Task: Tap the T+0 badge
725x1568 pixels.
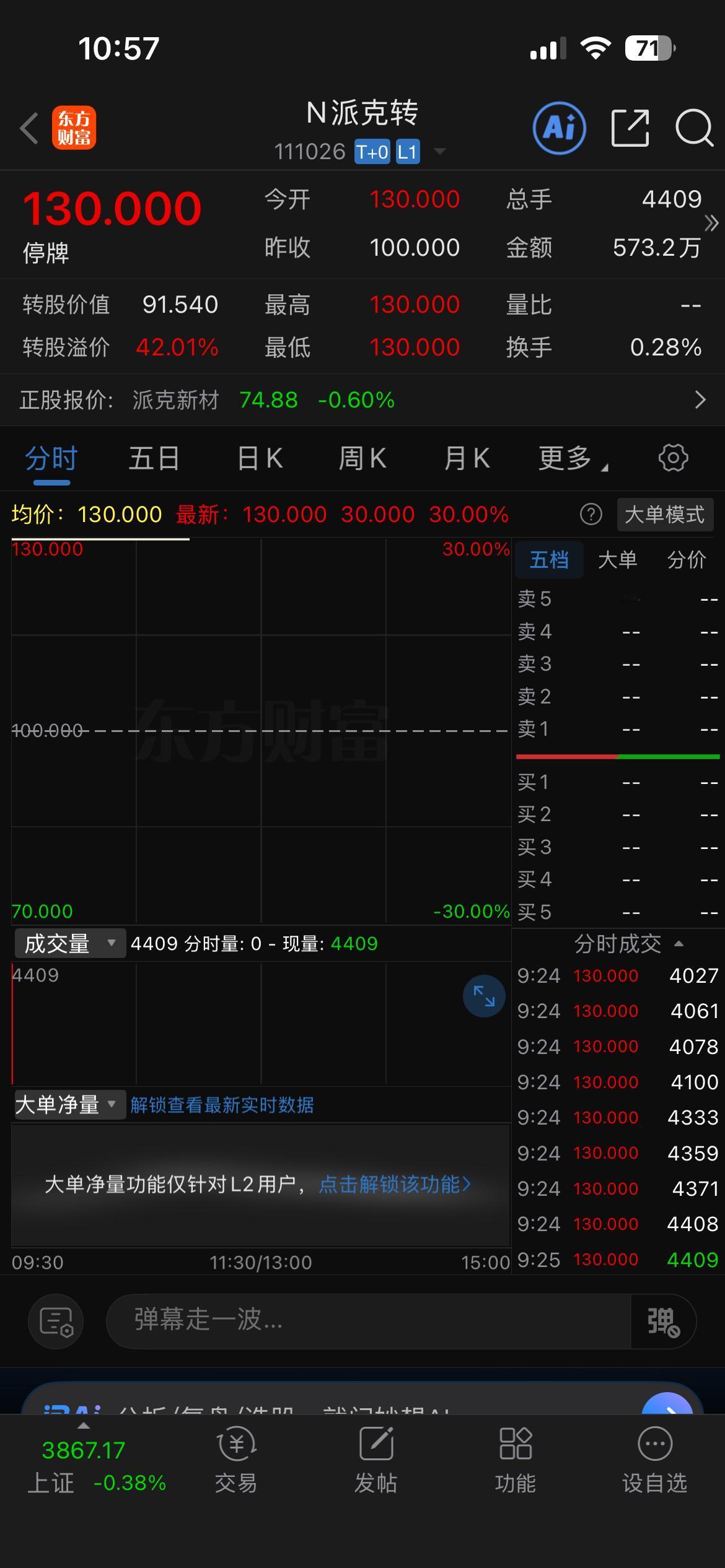Action: 372,152
